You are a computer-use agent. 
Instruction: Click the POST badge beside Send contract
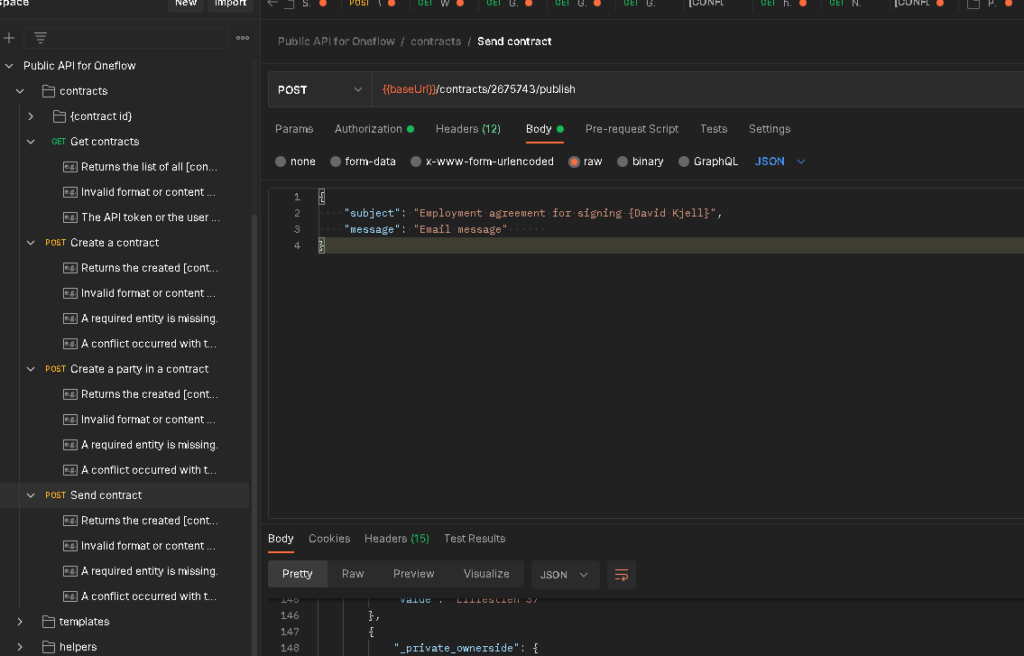[x=56, y=495]
